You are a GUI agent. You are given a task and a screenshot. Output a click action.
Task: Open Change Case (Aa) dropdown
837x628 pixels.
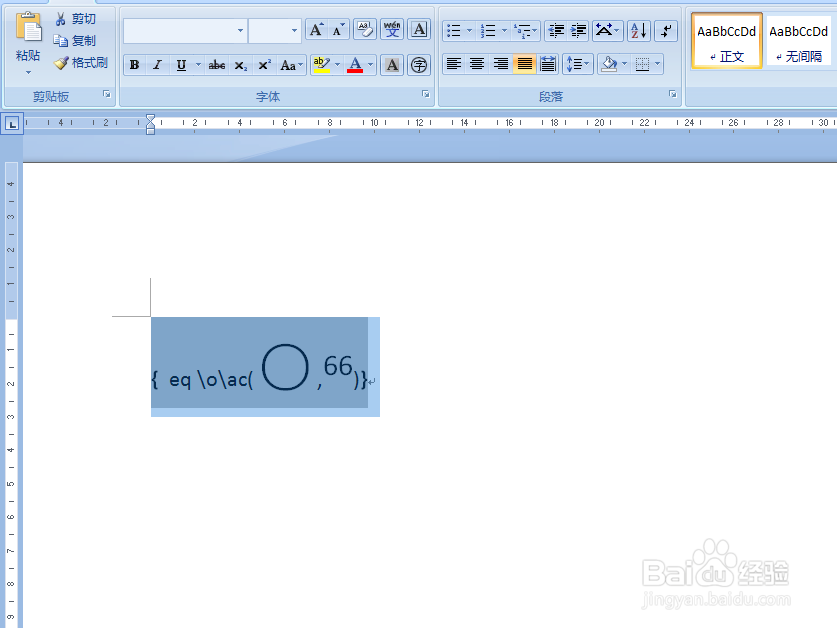click(291, 65)
